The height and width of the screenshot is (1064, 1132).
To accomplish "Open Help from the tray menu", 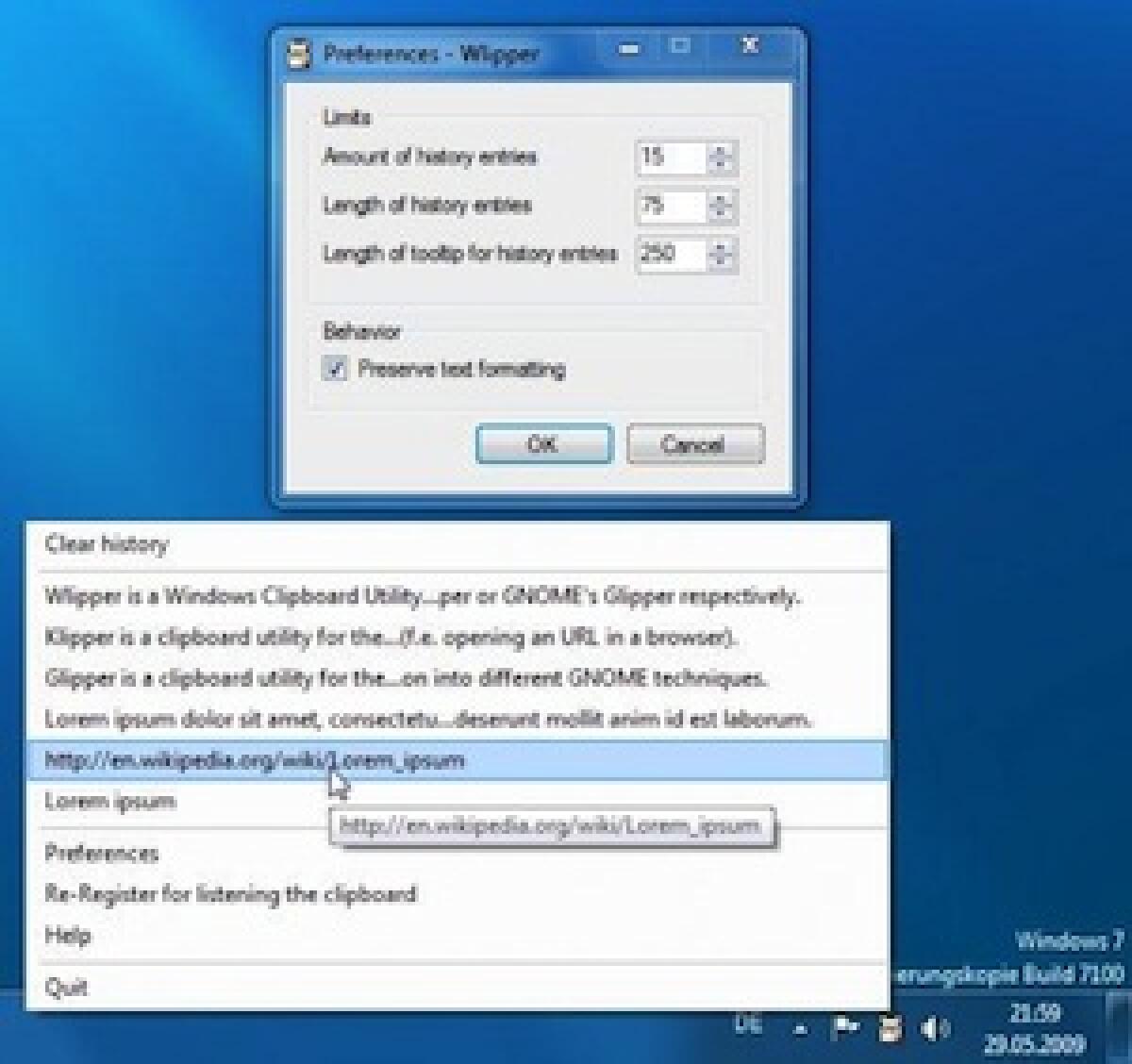I will [457, 936].
